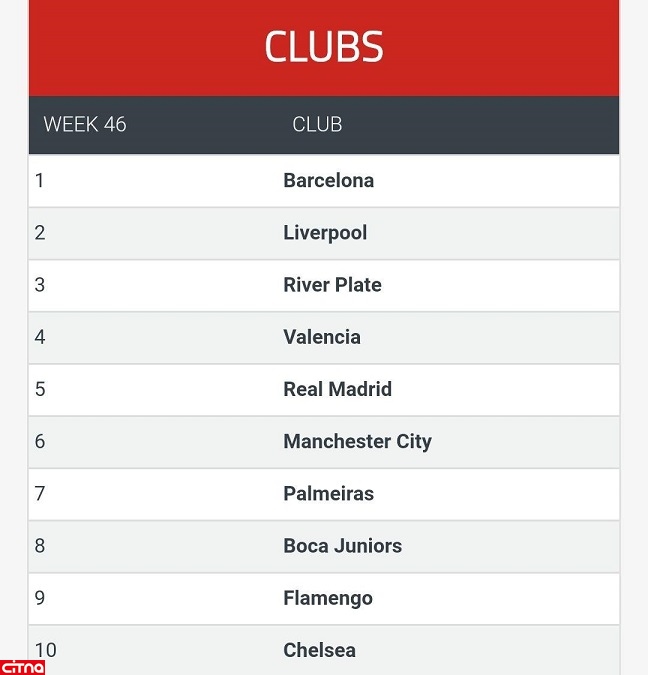Click the Flamengo club name
Viewport: 648px width, 675px height.
[x=327, y=598]
